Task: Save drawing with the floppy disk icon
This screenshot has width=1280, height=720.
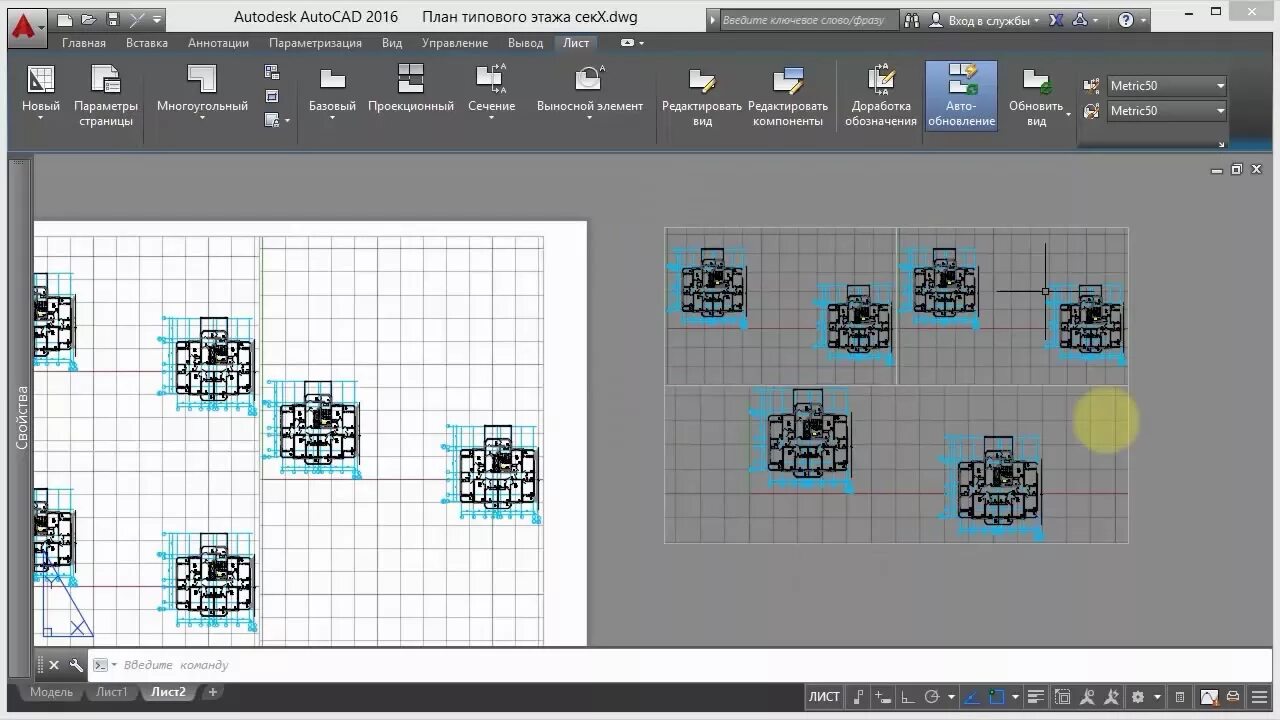Action: point(113,20)
